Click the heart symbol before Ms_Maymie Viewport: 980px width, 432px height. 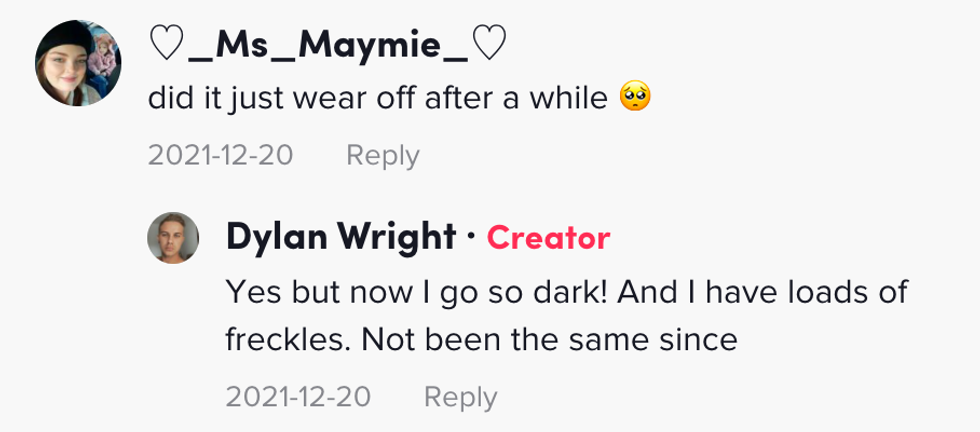[164, 43]
